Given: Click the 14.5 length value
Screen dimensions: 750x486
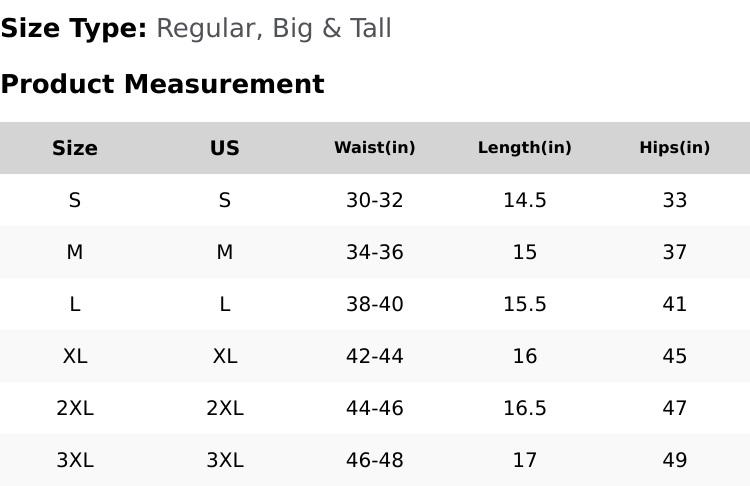Looking at the screenshot, I should pos(525,200).
